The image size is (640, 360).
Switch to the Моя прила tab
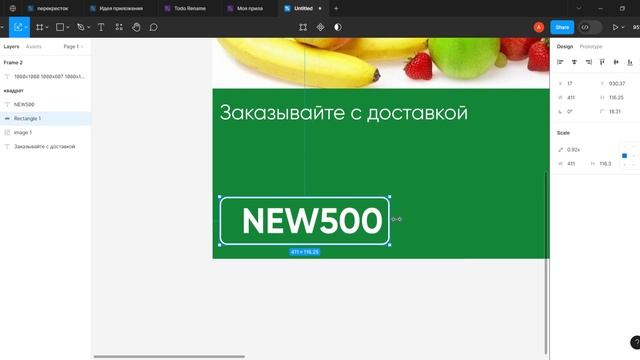250,8
